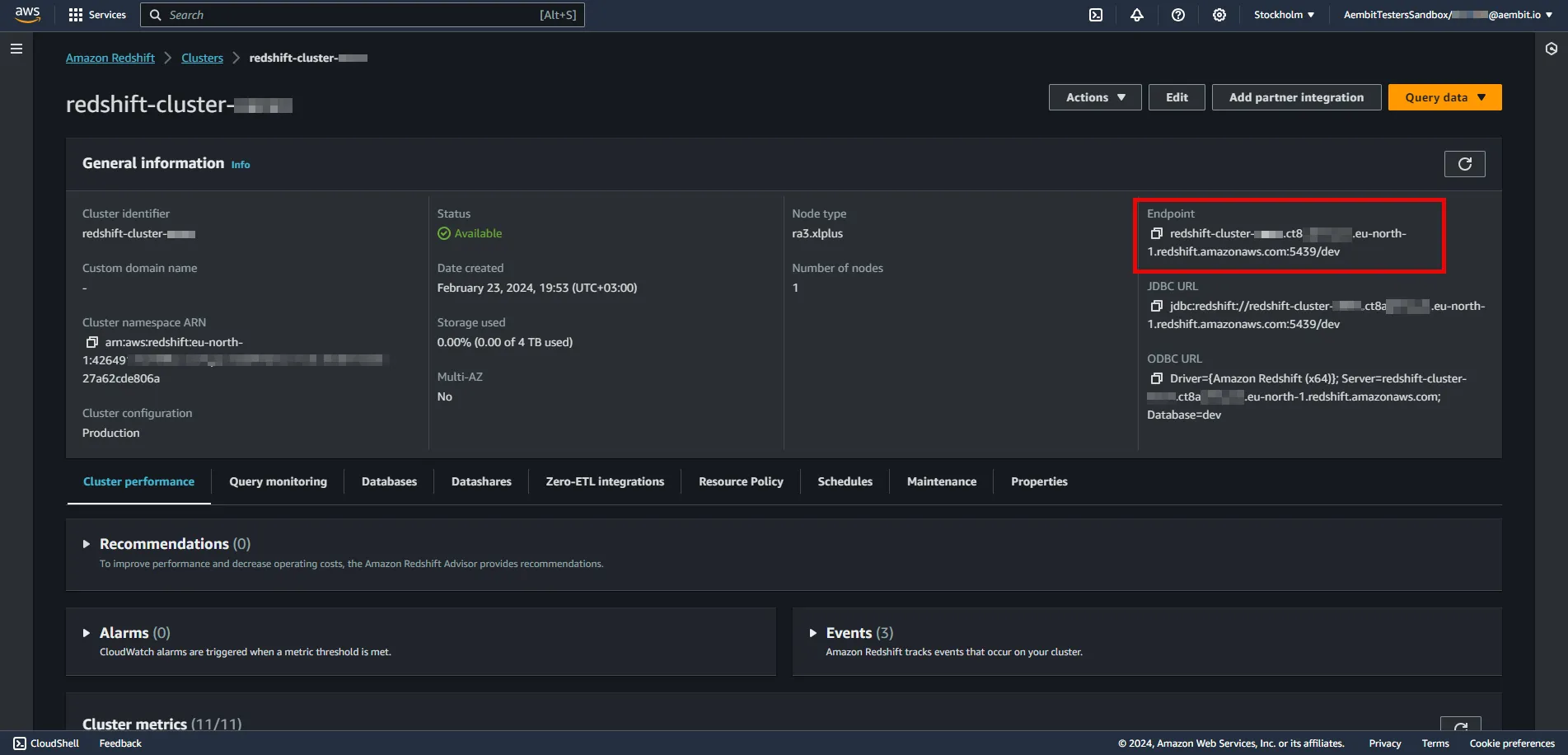This screenshot has width=1568, height=755.
Task: Copy the ODBC URL
Action: (1157, 378)
